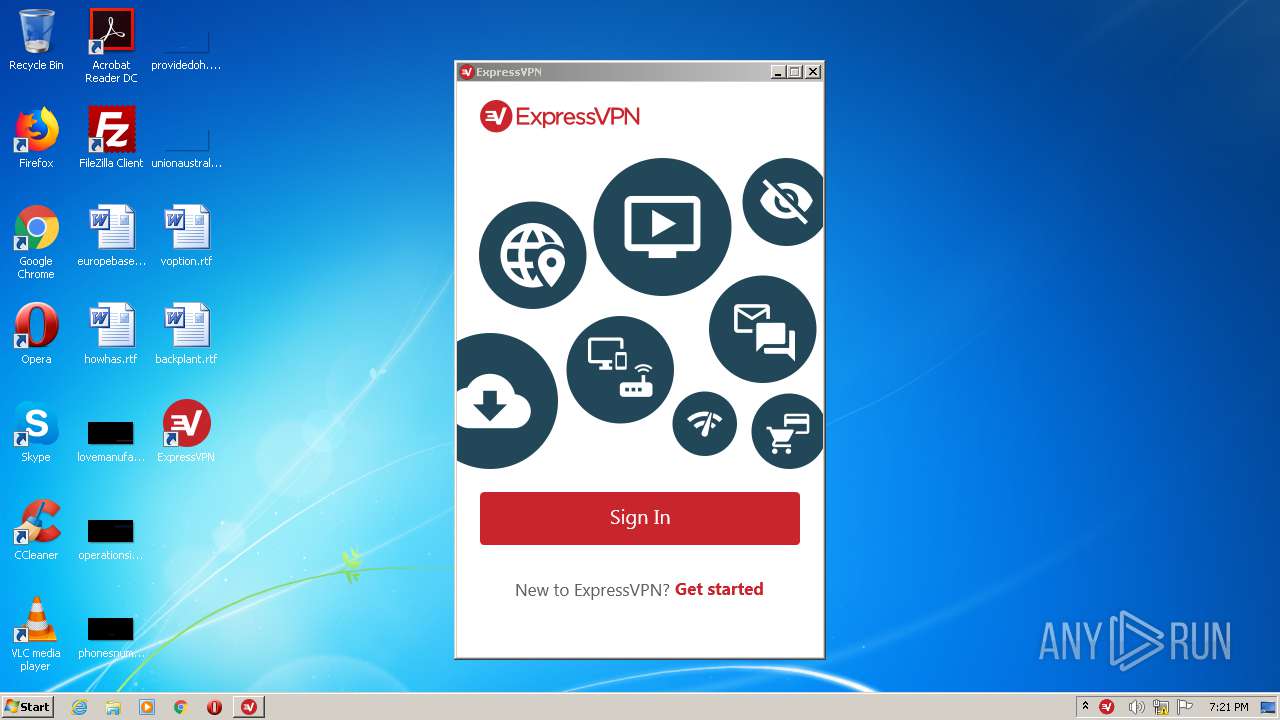Image resolution: width=1280 pixels, height=720 pixels.
Task: Launch Internet Explorer from taskbar
Action: pos(79,707)
